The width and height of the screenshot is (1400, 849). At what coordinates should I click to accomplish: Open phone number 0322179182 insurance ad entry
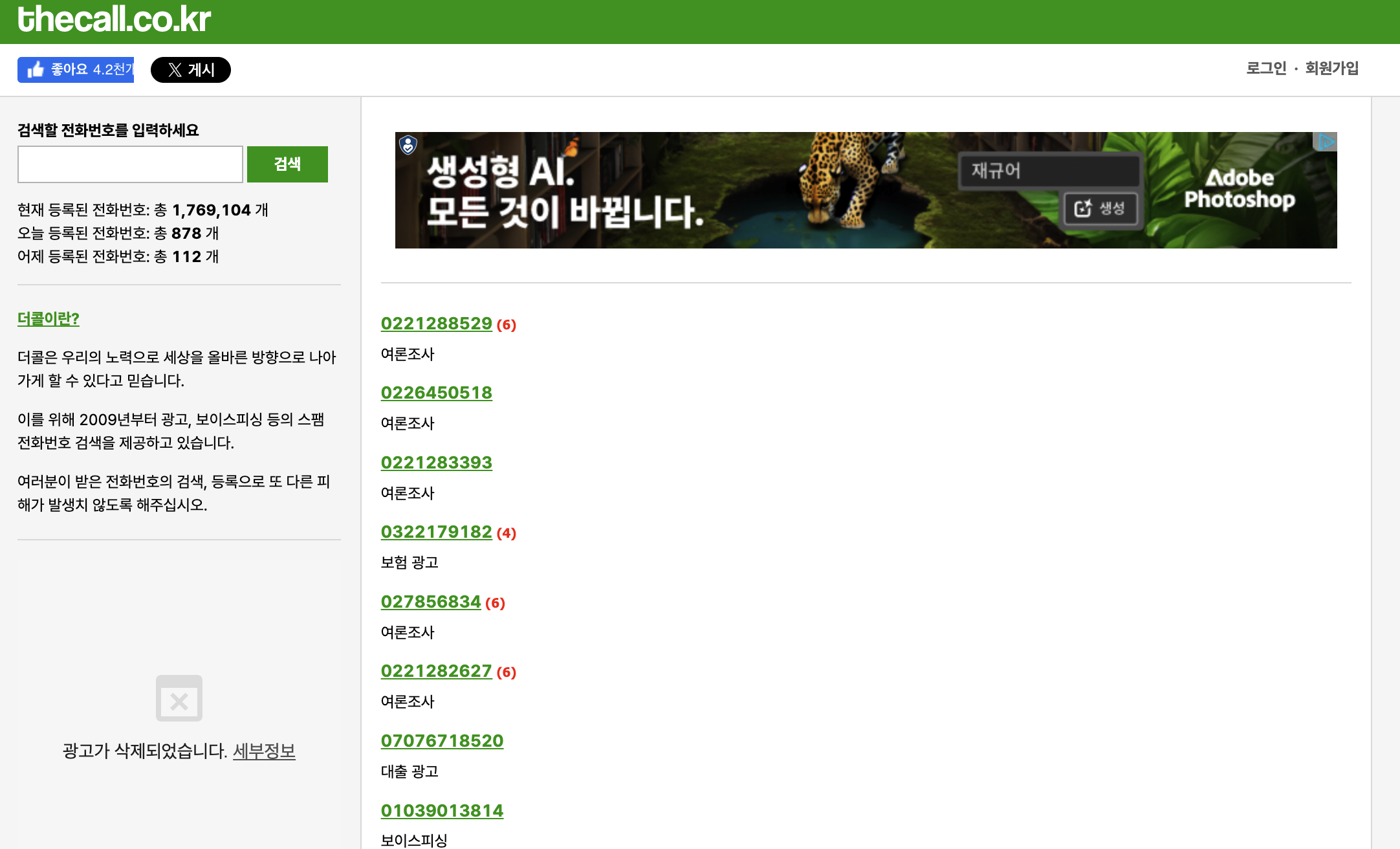[436, 532]
